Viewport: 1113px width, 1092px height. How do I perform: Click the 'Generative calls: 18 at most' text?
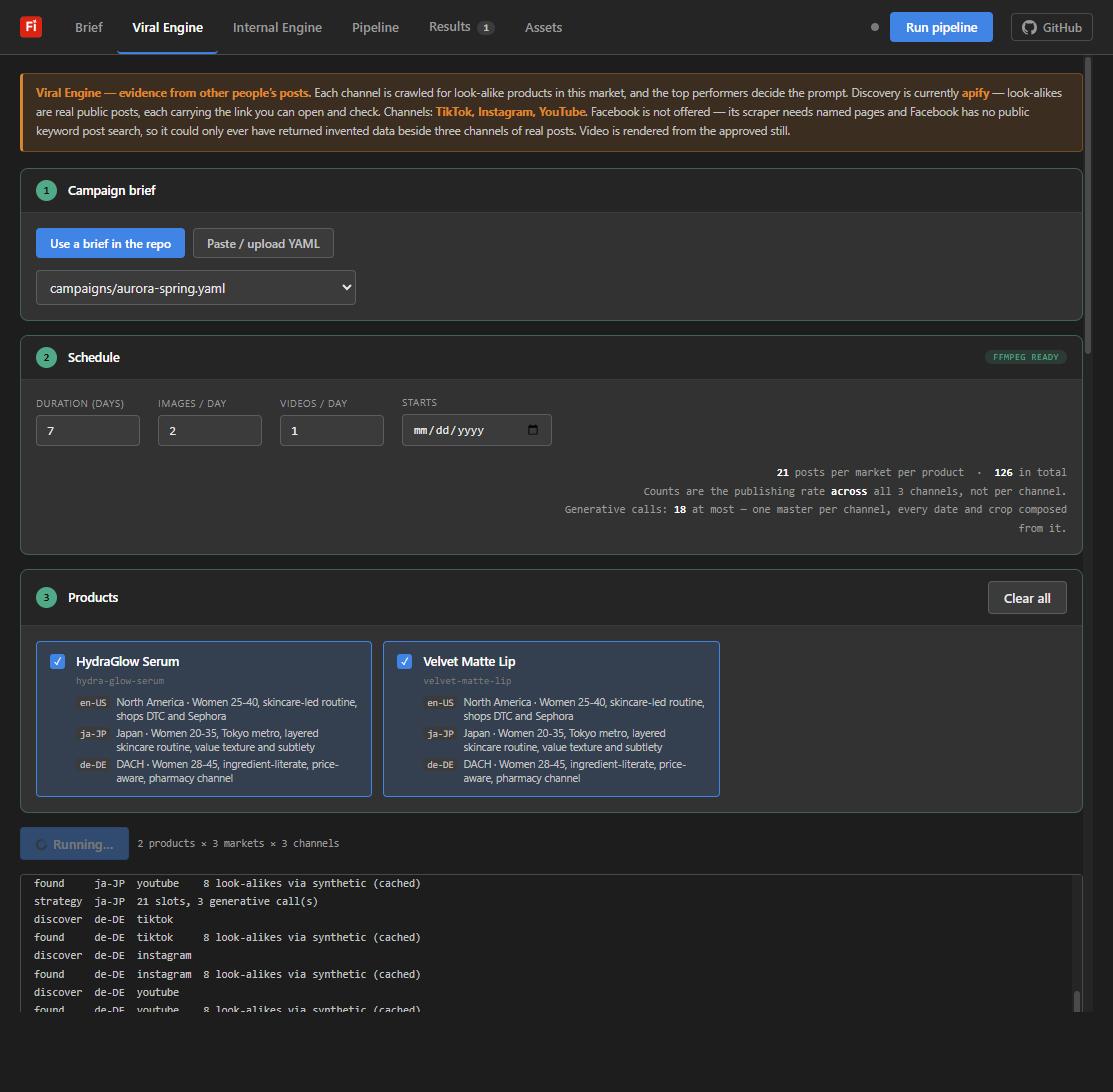pyautogui.click(x=648, y=509)
